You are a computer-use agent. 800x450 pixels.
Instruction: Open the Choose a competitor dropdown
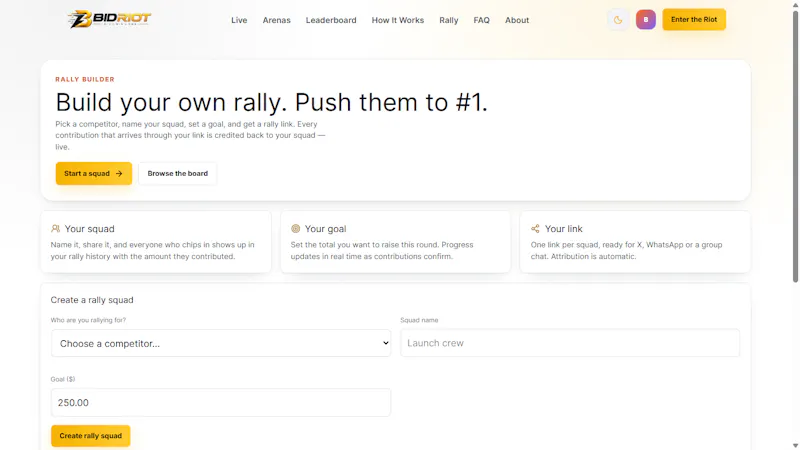(221, 343)
